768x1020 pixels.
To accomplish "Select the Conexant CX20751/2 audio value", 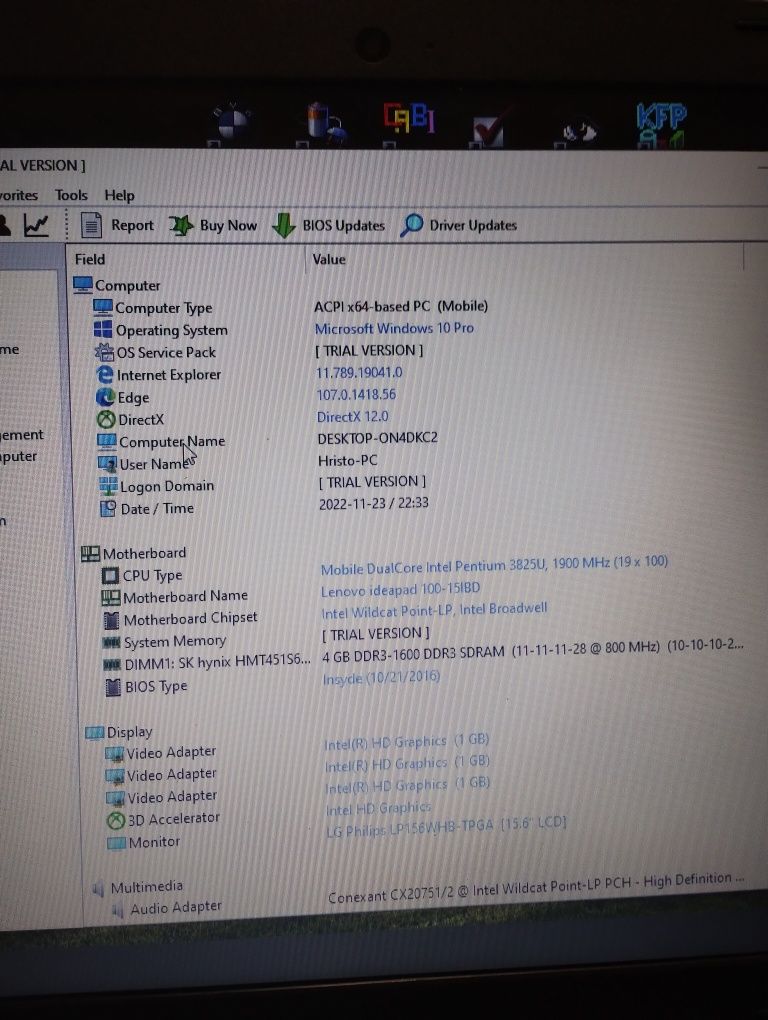I will 536,888.
